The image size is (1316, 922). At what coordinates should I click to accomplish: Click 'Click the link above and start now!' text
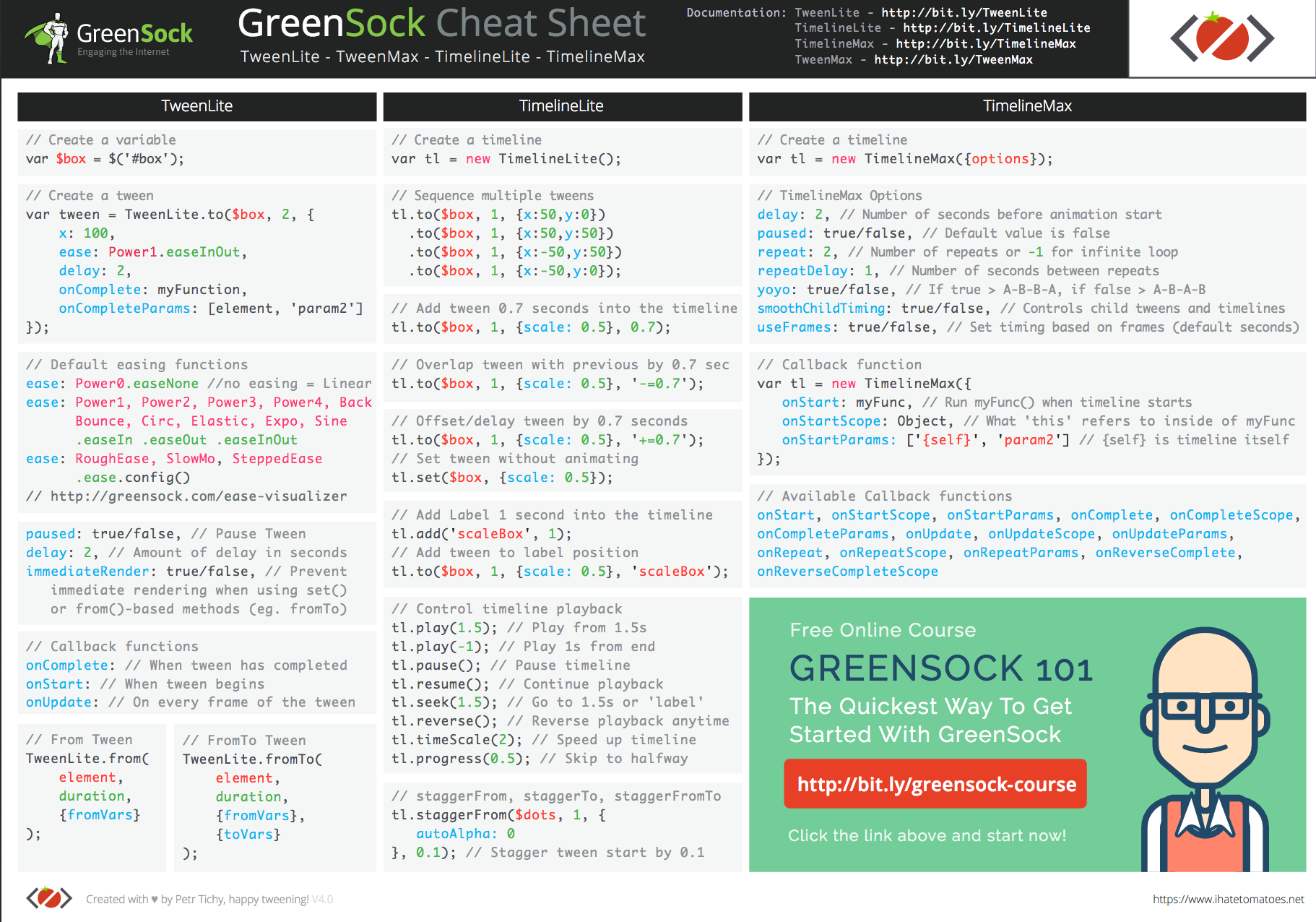[927, 836]
